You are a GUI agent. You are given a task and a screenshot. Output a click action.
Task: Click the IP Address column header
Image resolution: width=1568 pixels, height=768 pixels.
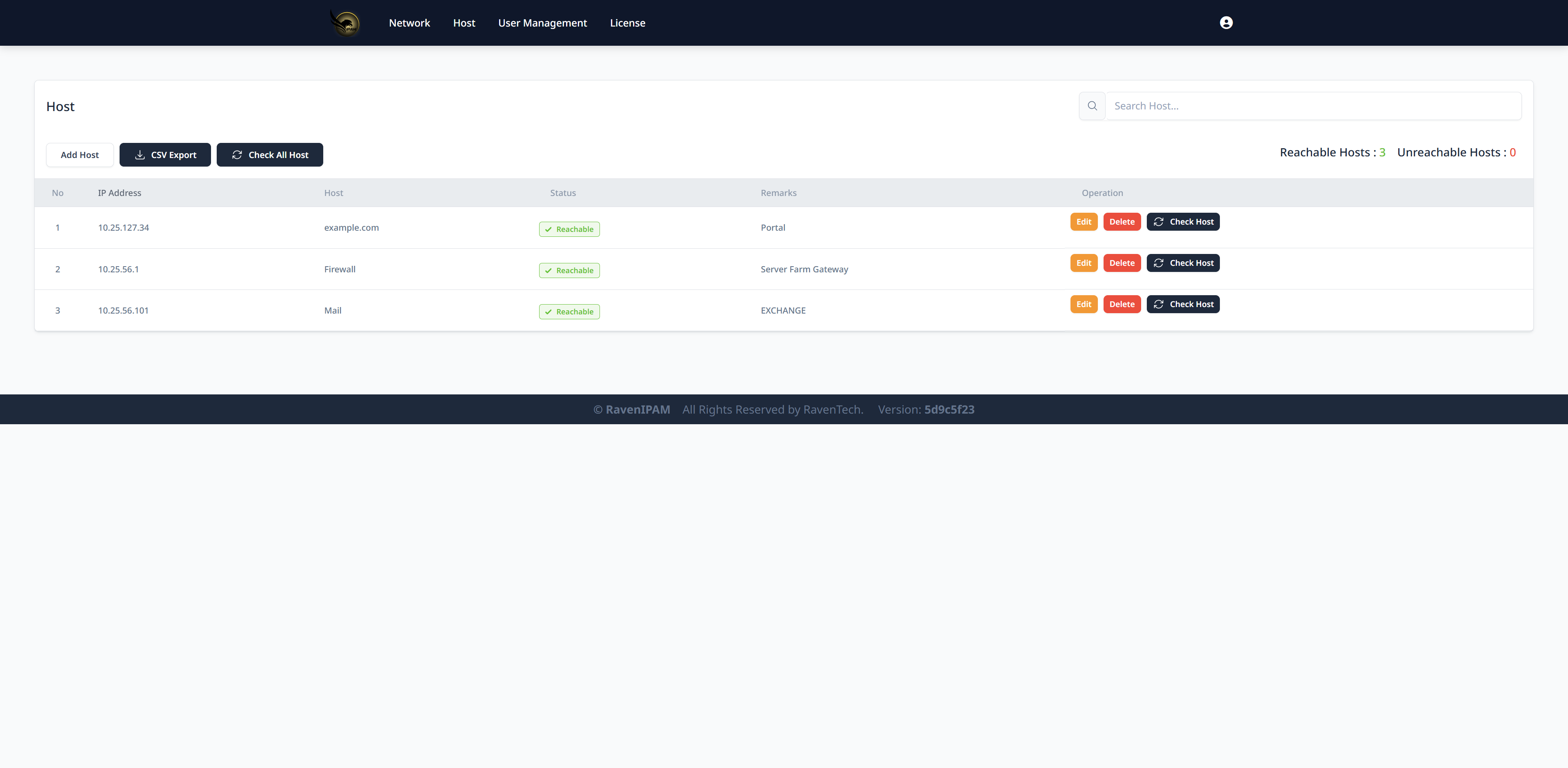pyautogui.click(x=119, y=193)
